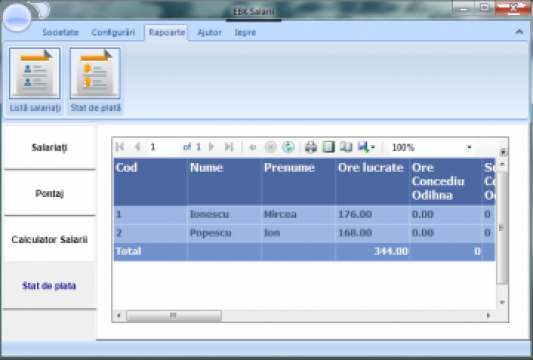Open the Listă salariați report
The height and width of the screenshot is (360, 533).
tap(35, 80)
